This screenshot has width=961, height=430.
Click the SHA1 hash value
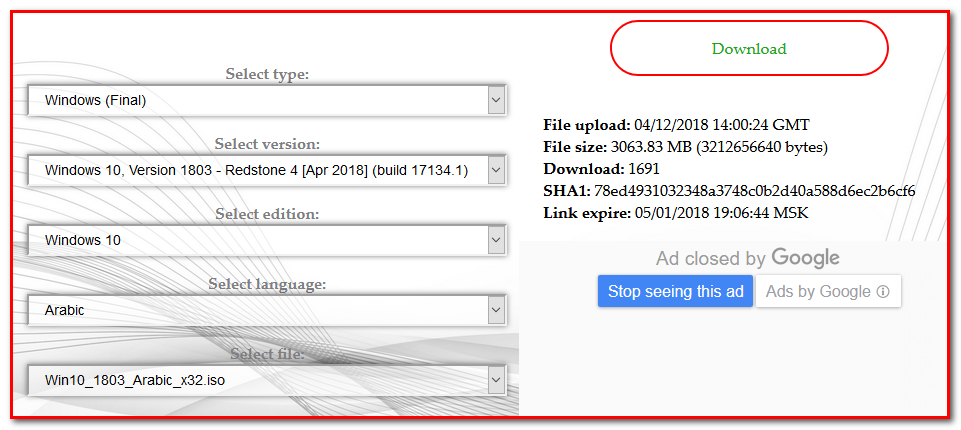click(754, 191)
